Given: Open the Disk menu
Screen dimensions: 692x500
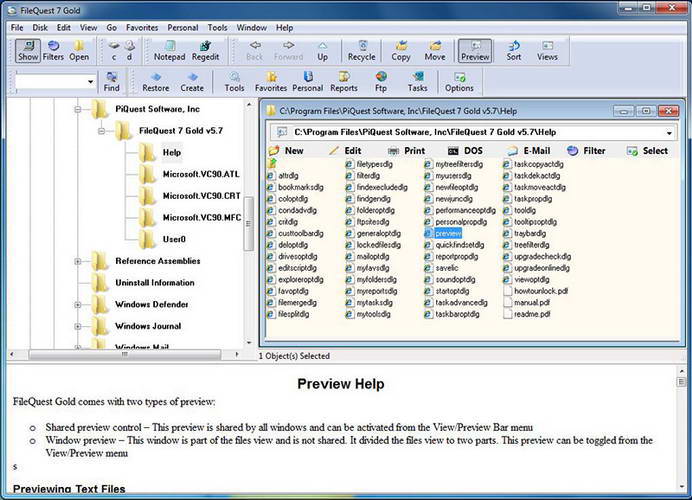Looking at the screenshot, I should point(40,28).
